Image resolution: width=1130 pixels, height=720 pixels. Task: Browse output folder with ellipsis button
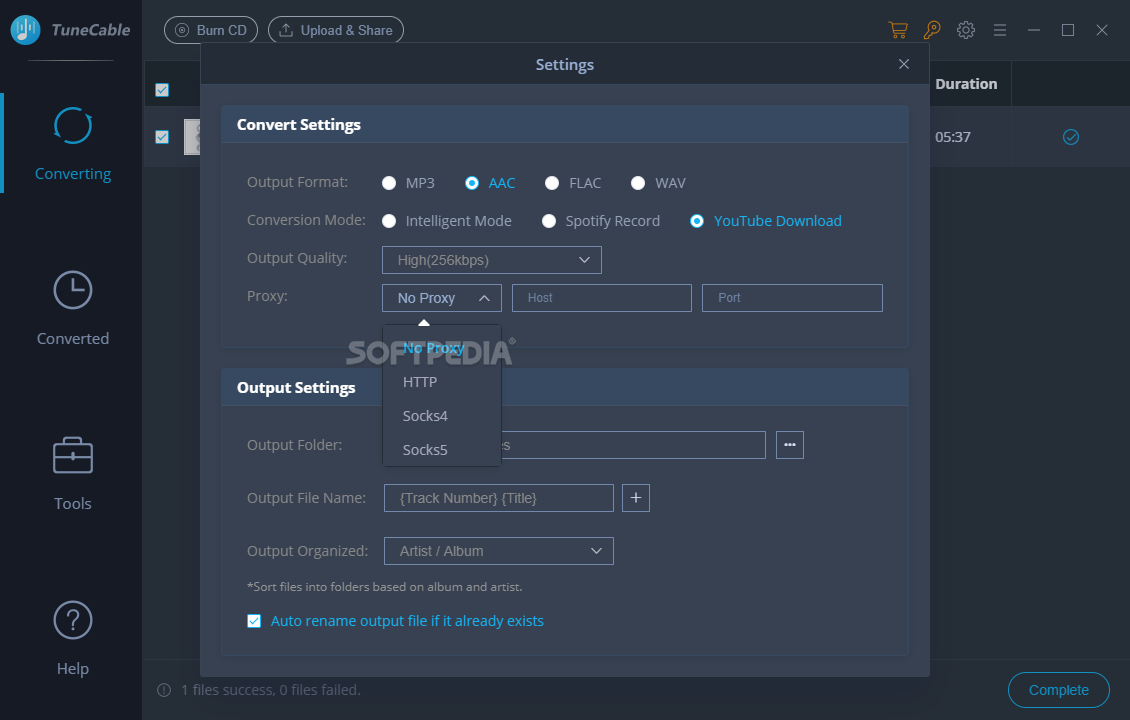tap(790, 445)
